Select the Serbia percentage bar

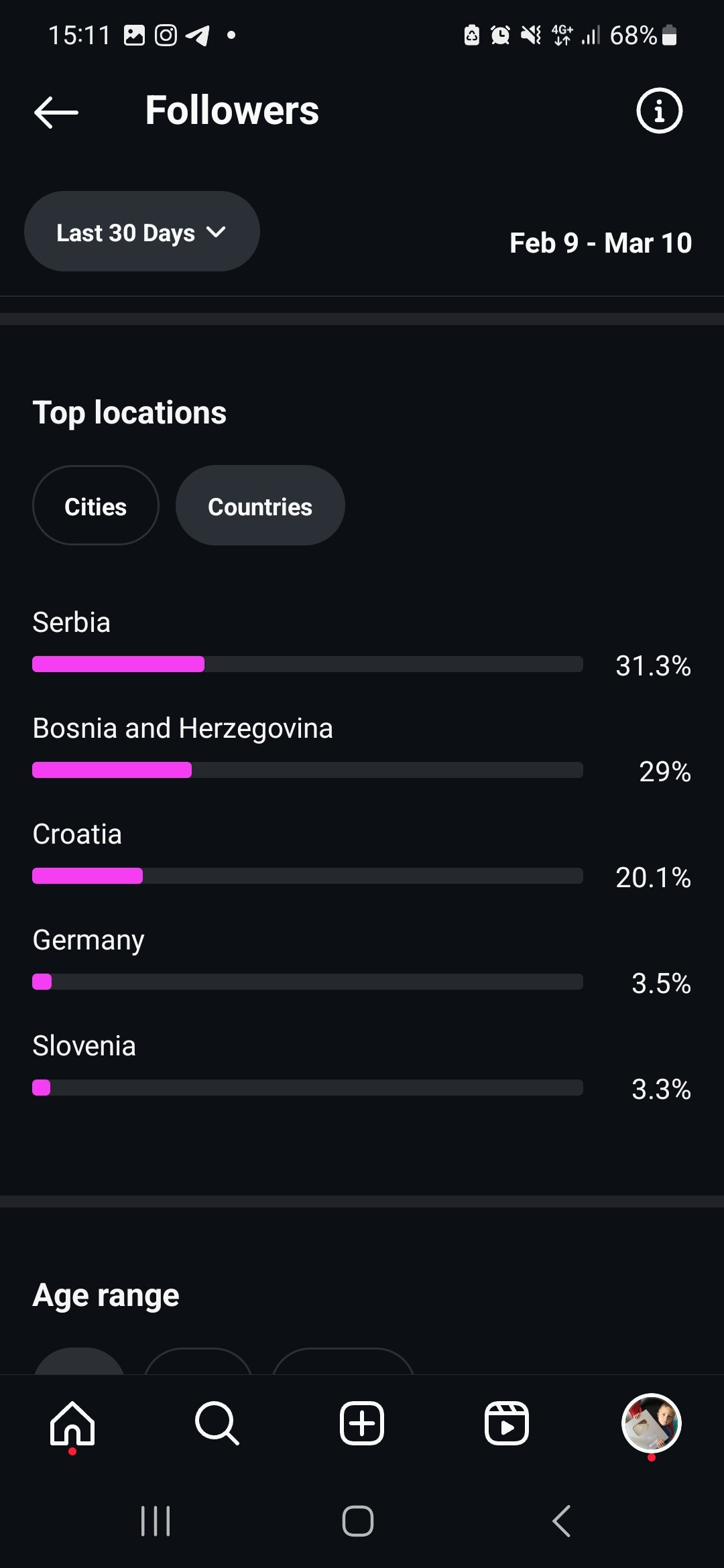(x=308, y=664)
